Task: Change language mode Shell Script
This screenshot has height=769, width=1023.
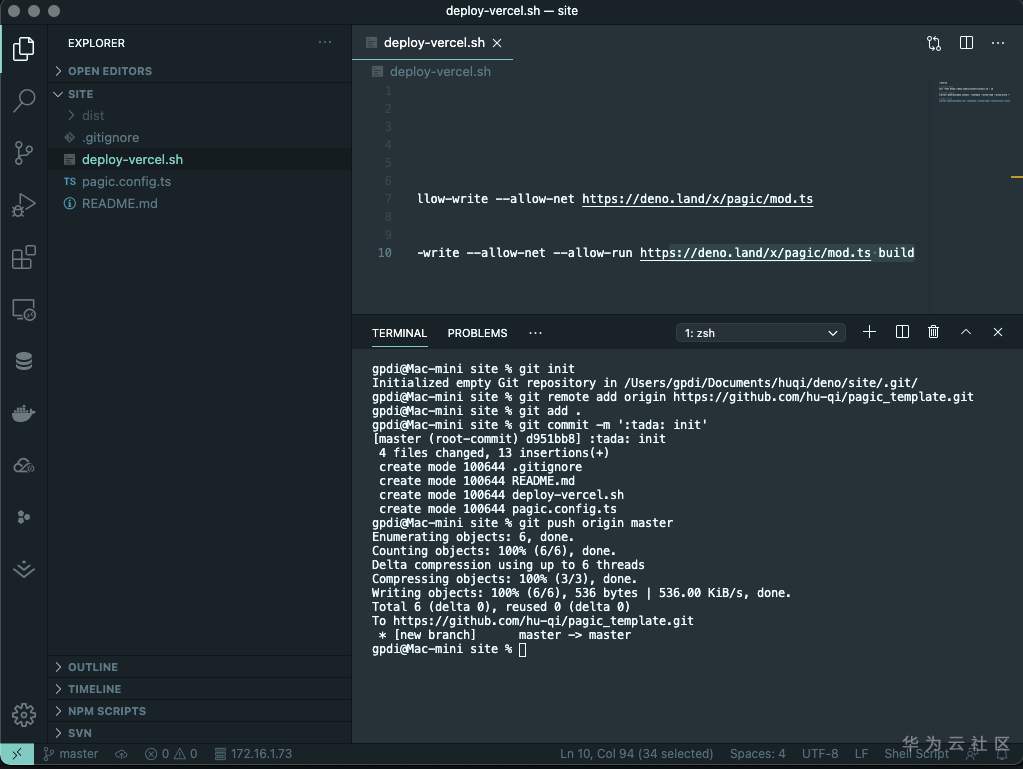Action: [916, 753]
